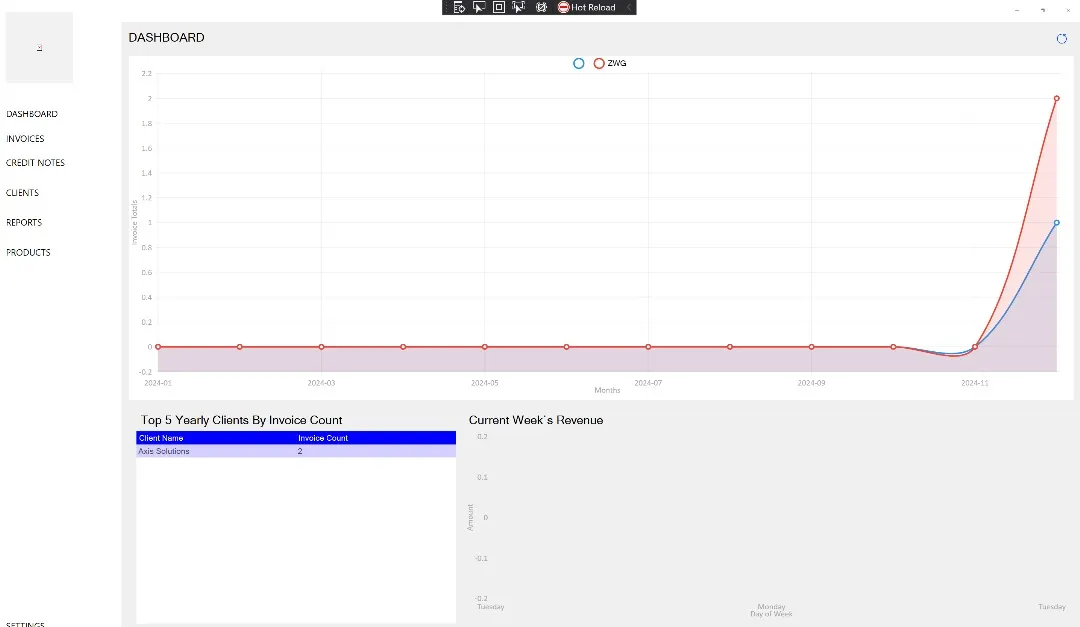Viewport: 1080px width, 627px height.
Task: Click the 'Current Week`s Revenue' heading
Action: pyautogui.click(x=536, y=420)
